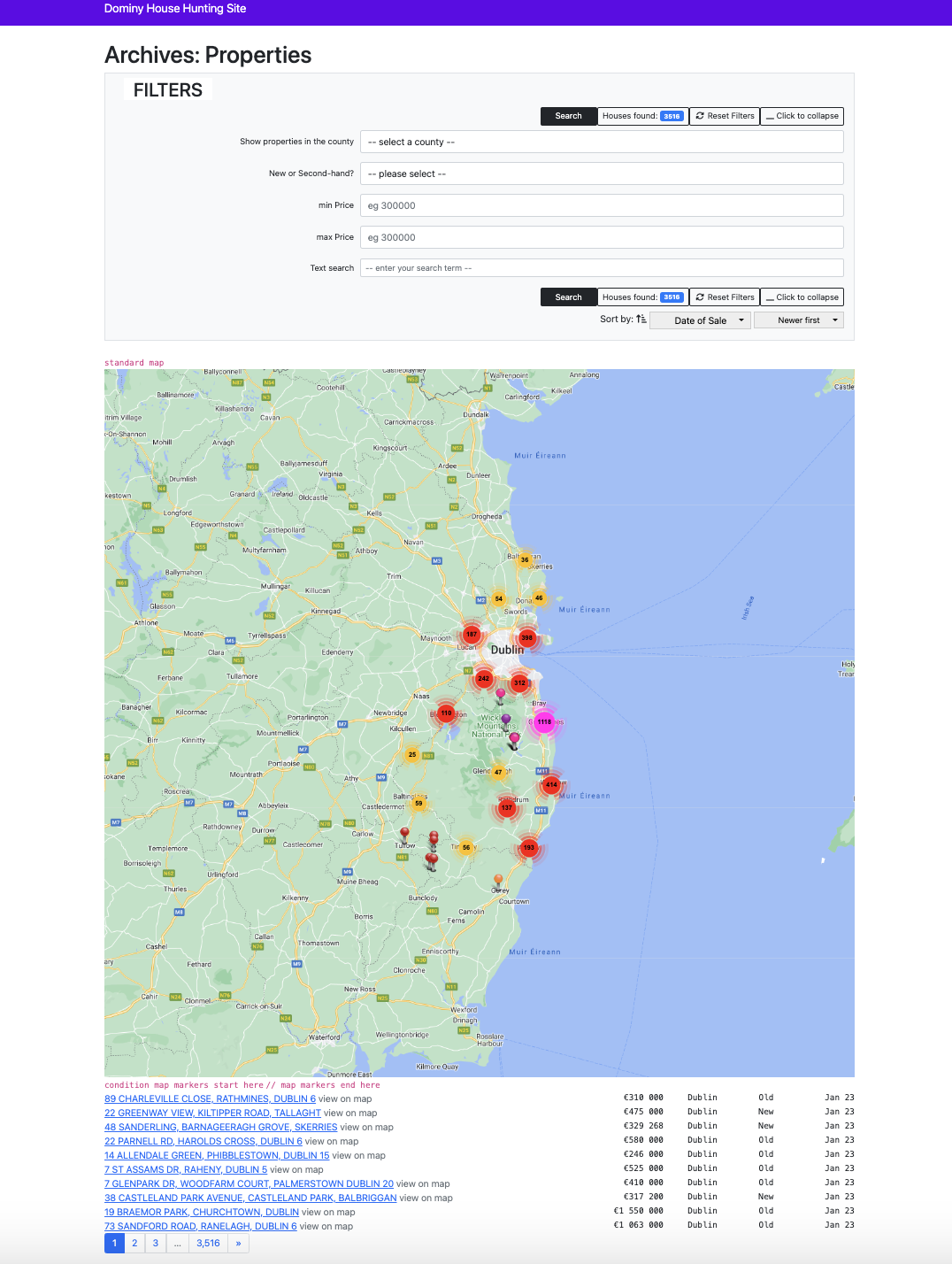This screenshot has height=1264, width=952.
Task: Click the bottom Search button
Action: 569,297
